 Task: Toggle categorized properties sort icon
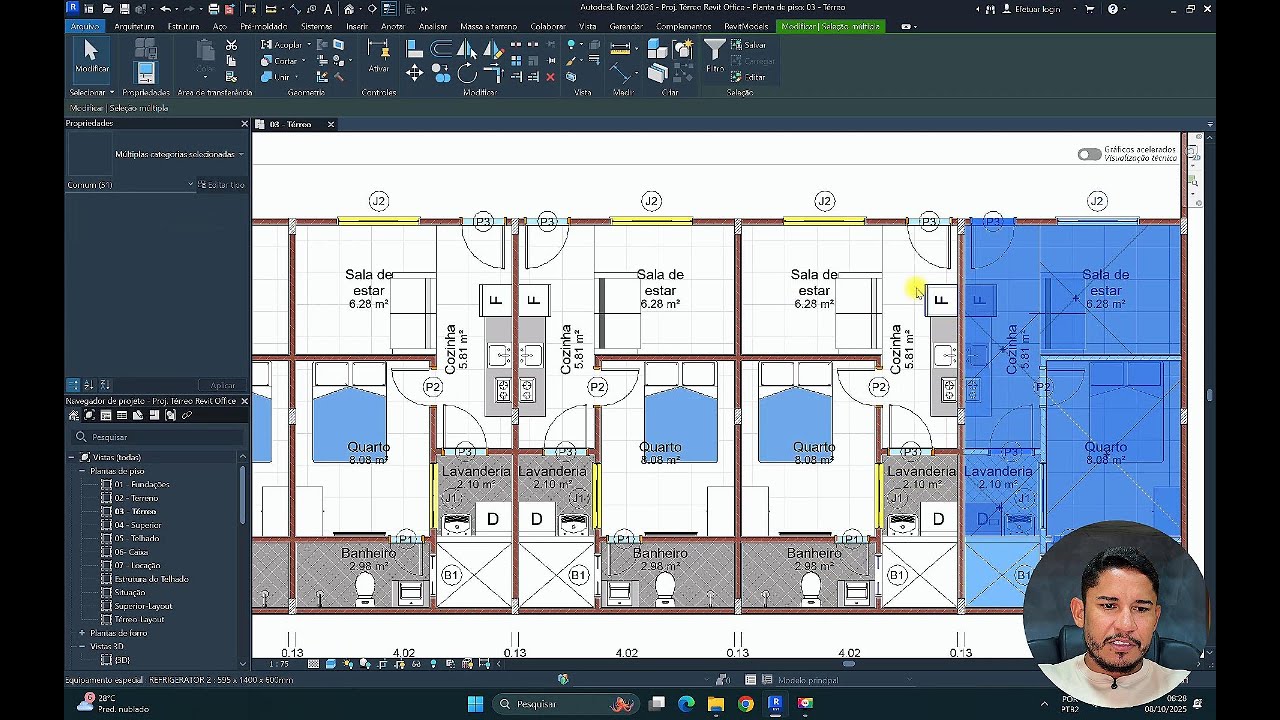(x=73, y=385)
